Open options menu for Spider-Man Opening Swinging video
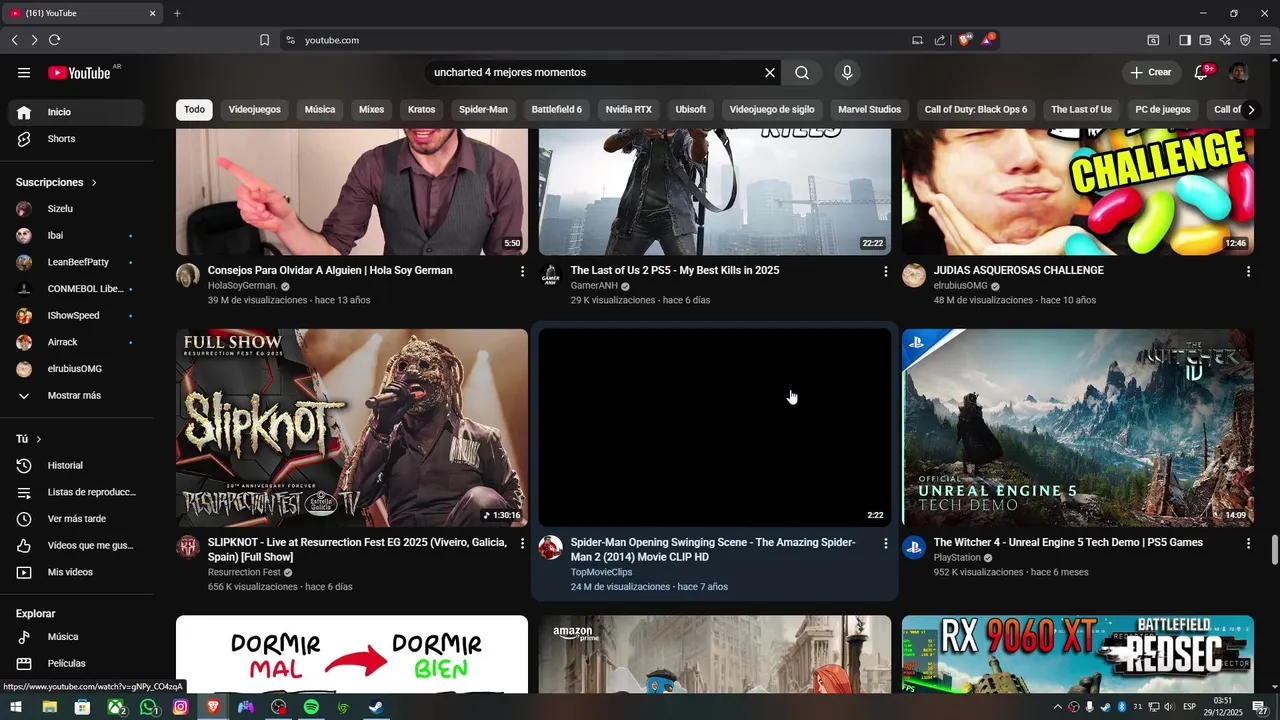 point(885,543)
